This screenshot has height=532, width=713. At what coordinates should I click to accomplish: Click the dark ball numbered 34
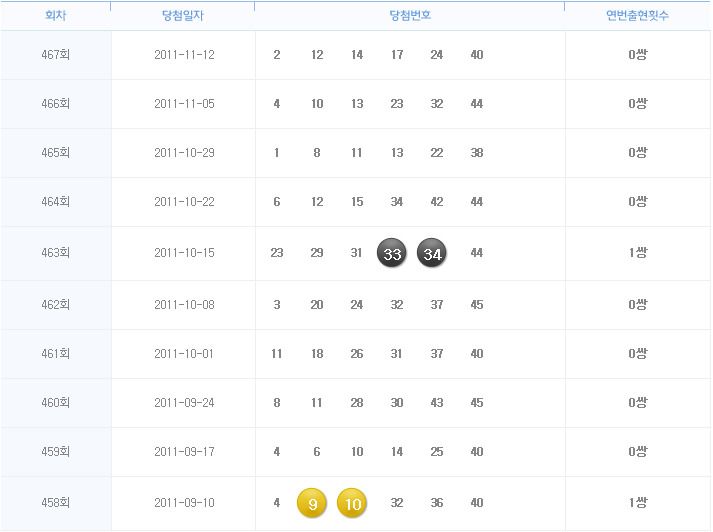(432, 252)
